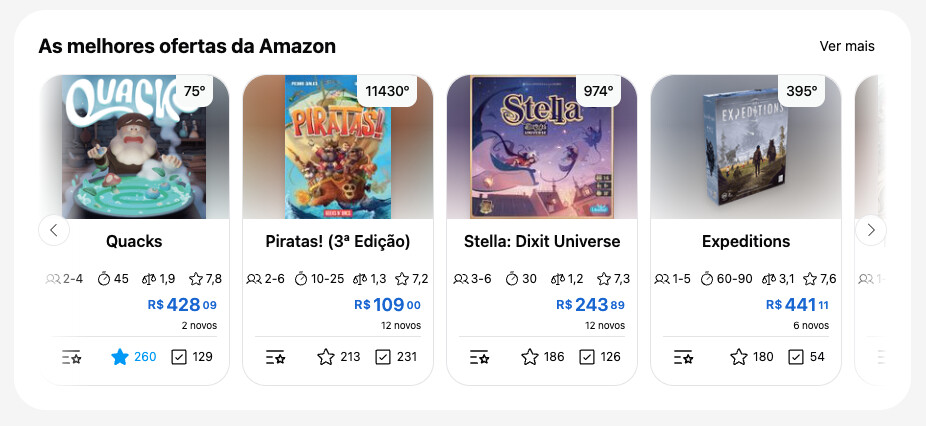The height and width of the screenshot is (426, 926).
Task: Check the owned box for Piratas!
Action: pos(383,357)
